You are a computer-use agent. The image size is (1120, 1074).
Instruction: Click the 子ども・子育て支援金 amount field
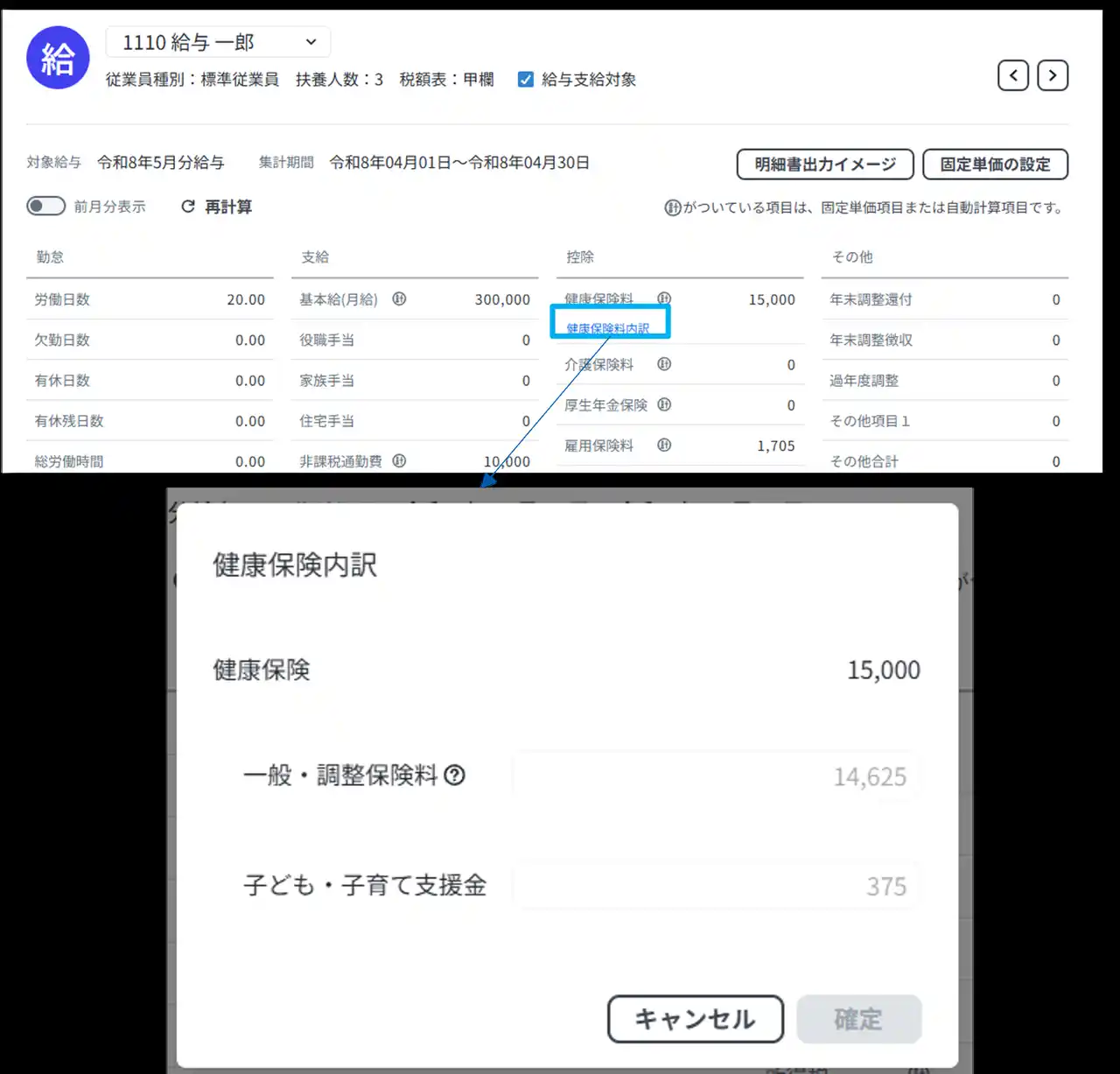click(x=715, y=886)
